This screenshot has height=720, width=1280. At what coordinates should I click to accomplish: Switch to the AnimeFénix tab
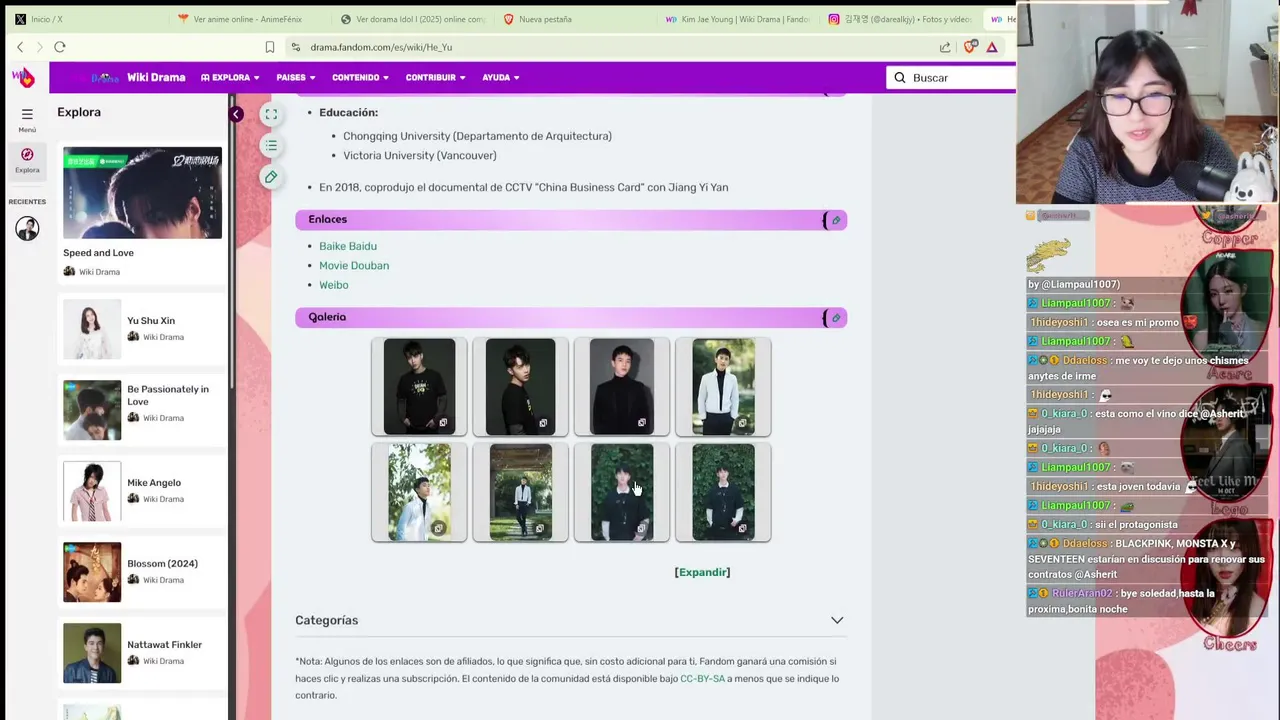tap(245, 19)
